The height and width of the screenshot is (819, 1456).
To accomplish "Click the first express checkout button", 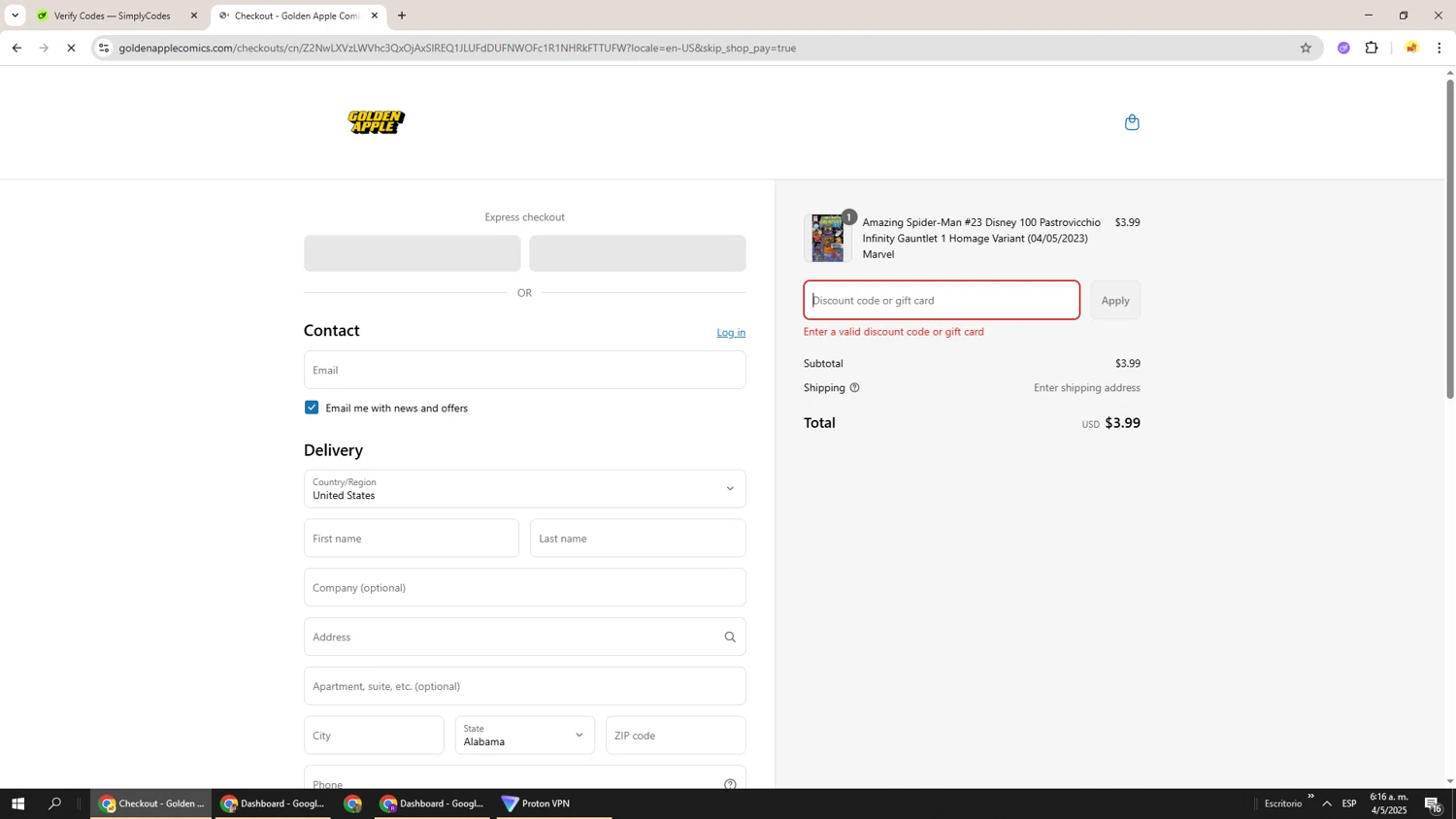I will click(x=413, y=253).
